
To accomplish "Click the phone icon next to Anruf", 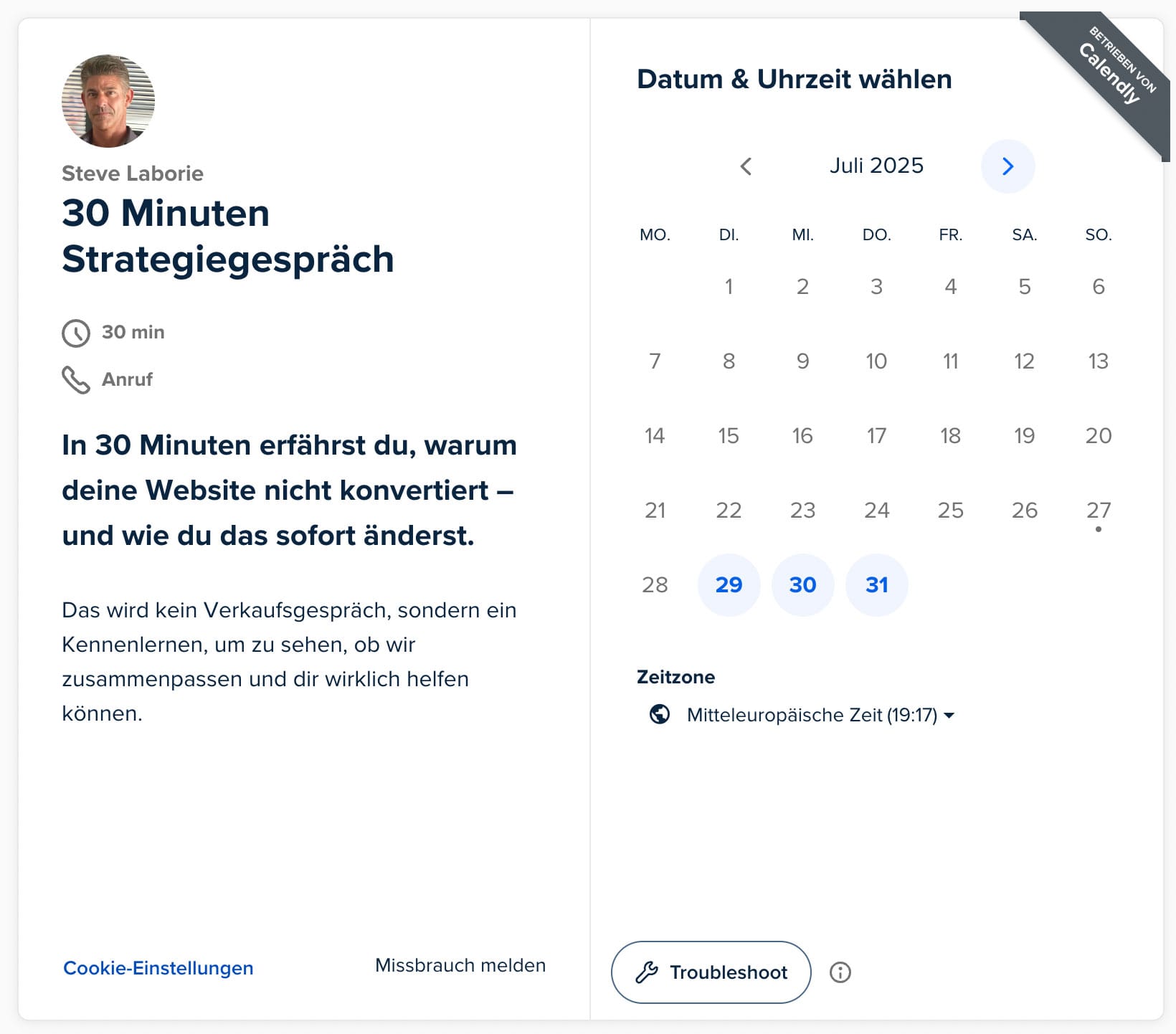I will click(76, 380).
